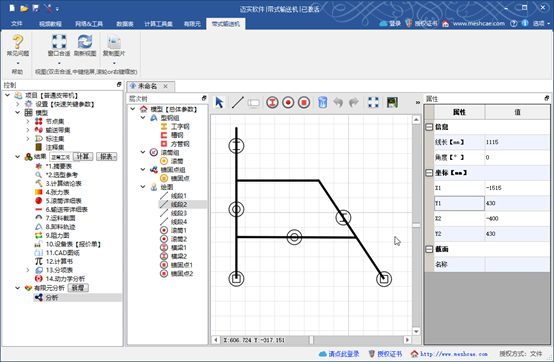Viewport: 554px width, 362px height.
Task: Float the 属性 panel via its header icon
Action: pyautogui.click(x=547, y=98)
